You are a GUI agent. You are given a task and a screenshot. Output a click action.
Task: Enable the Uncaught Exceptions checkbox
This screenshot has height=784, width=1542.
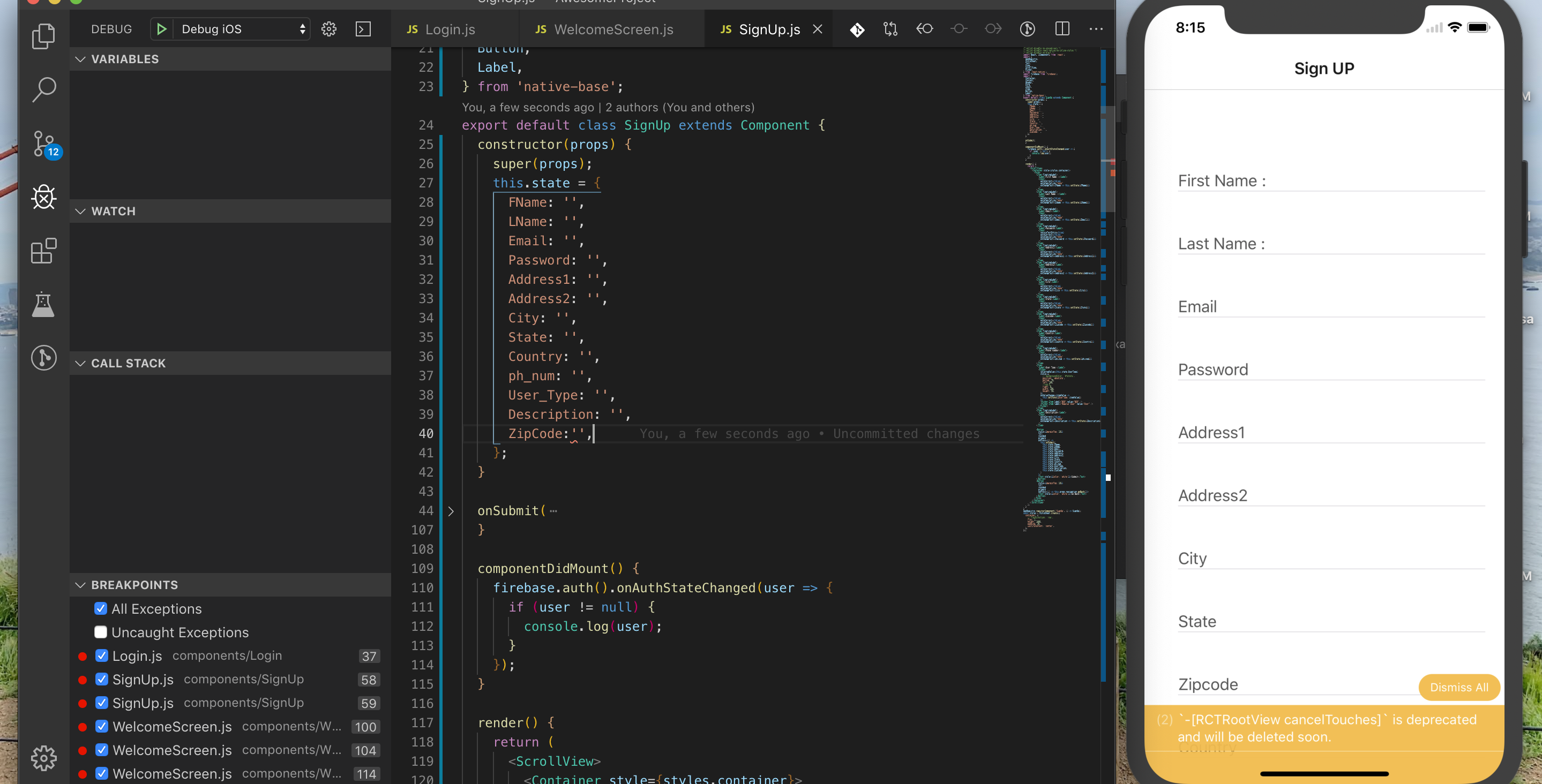click(101, 632)
